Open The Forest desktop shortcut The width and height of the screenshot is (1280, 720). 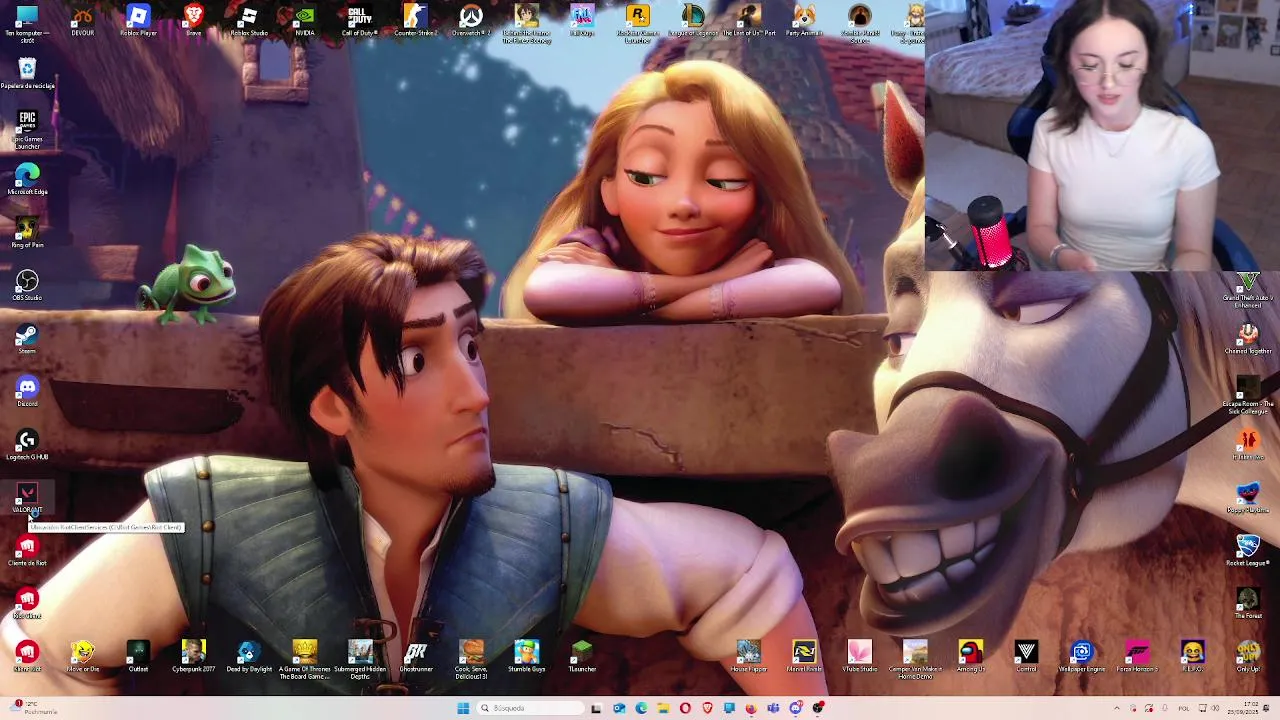click(x=1248, y=604)
